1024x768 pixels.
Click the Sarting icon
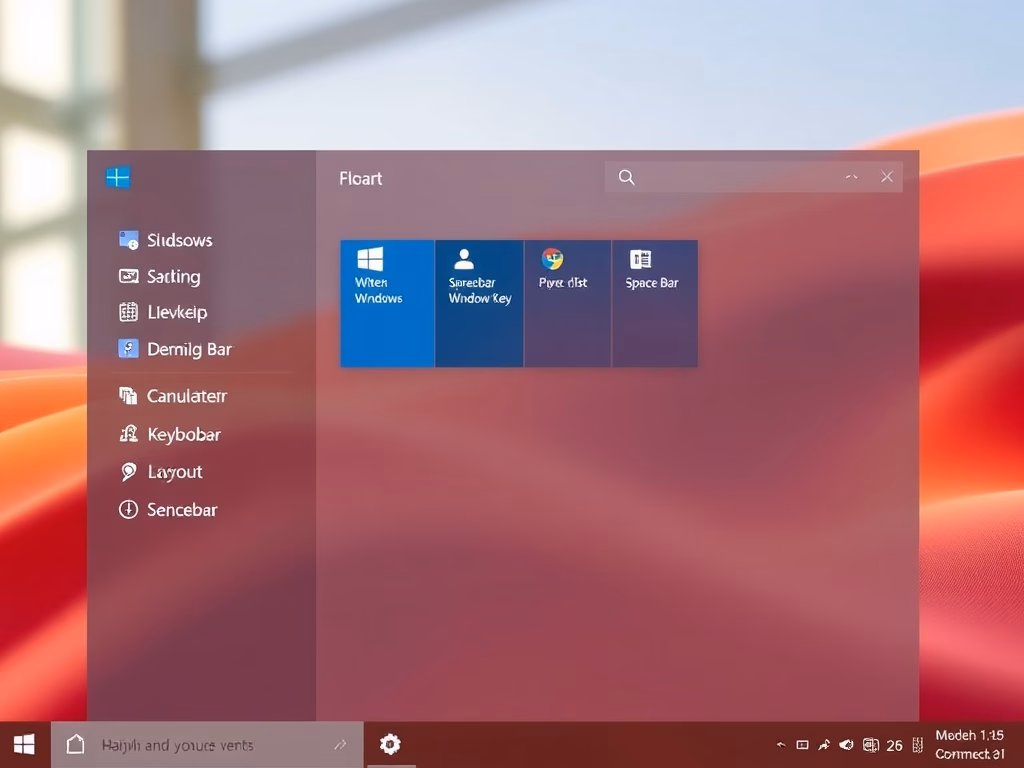point(129,276)
